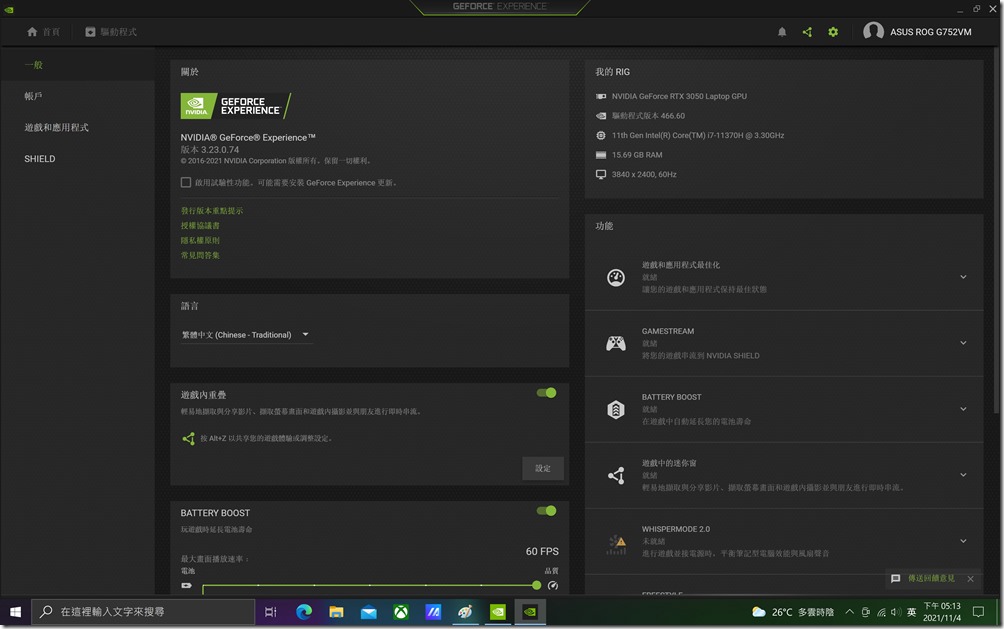1004x629 pixels.
Task: Expand the GAMESTREAM feature section
Action: click(963, 342)
